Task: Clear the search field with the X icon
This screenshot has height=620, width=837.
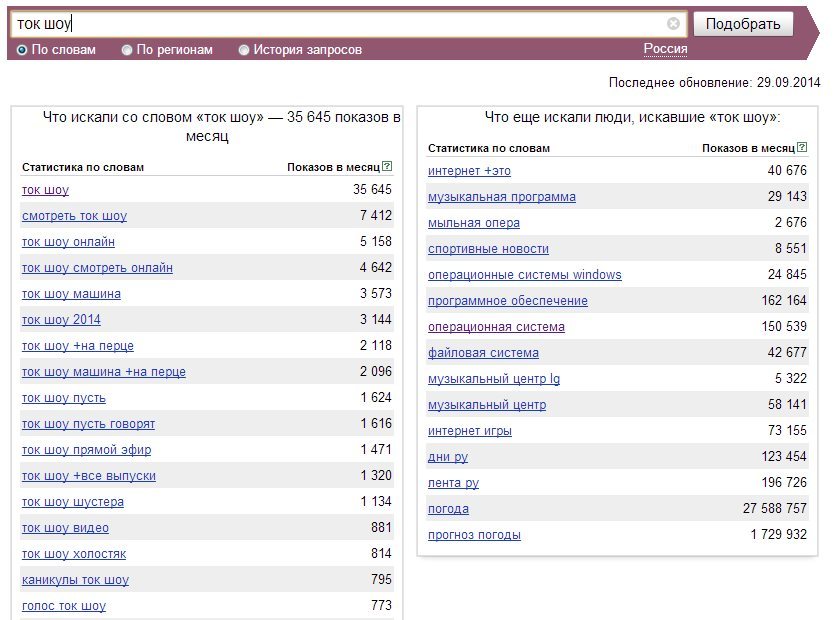Action: [673, 23]
